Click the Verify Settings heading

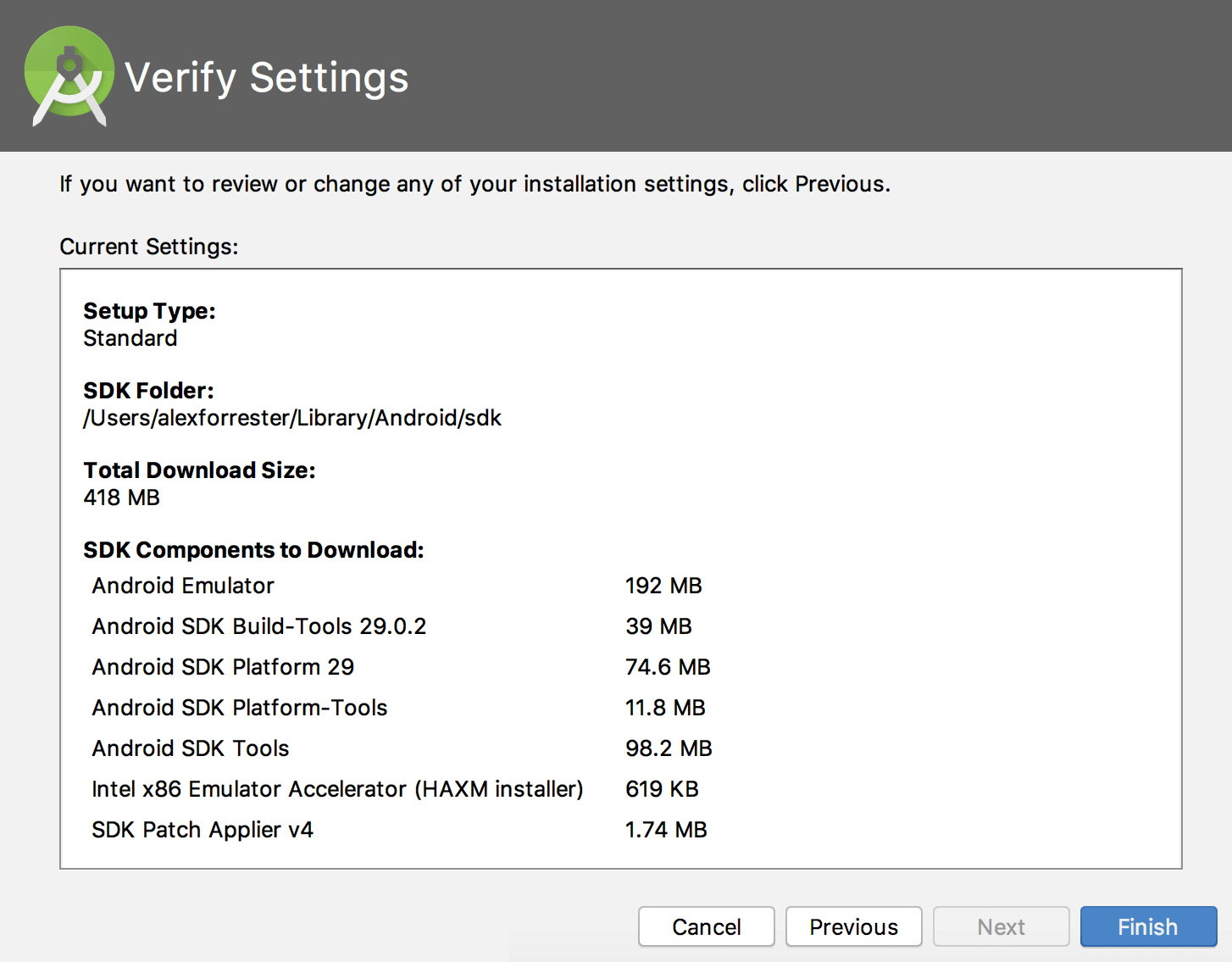(x=267, y=78)
